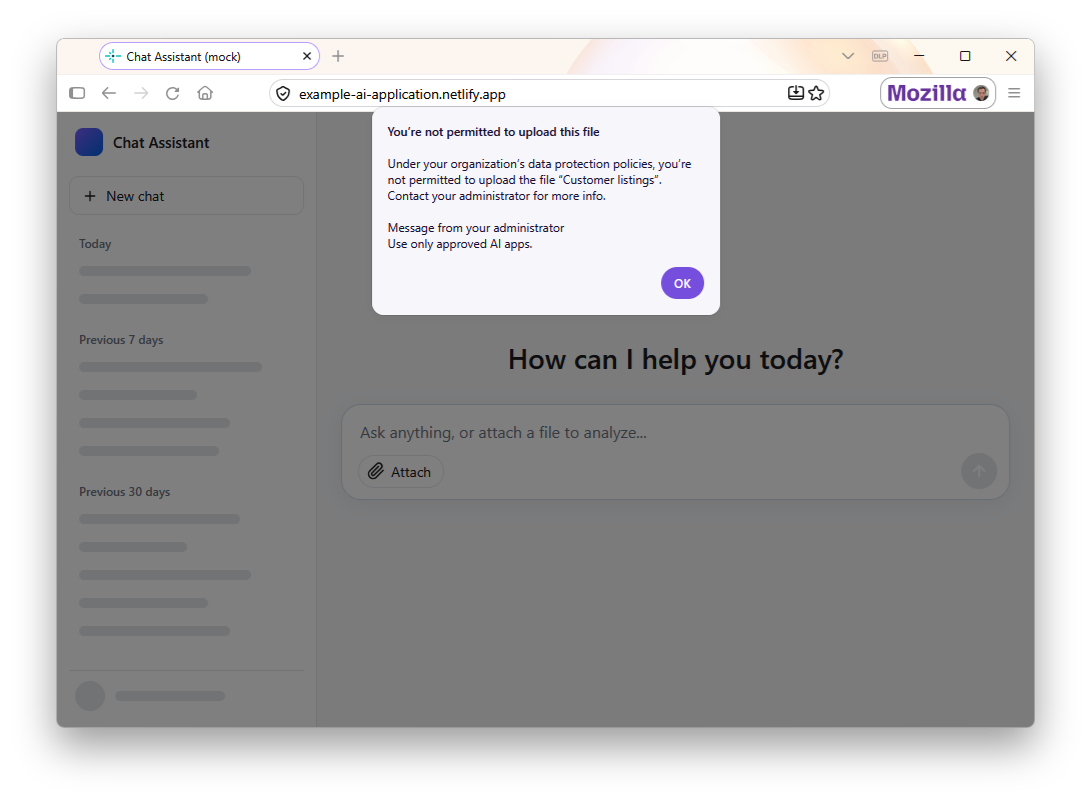Click OK in the upload blocked dialog
The height and width of the screenshot is (802, 1091).
(682, 283)
